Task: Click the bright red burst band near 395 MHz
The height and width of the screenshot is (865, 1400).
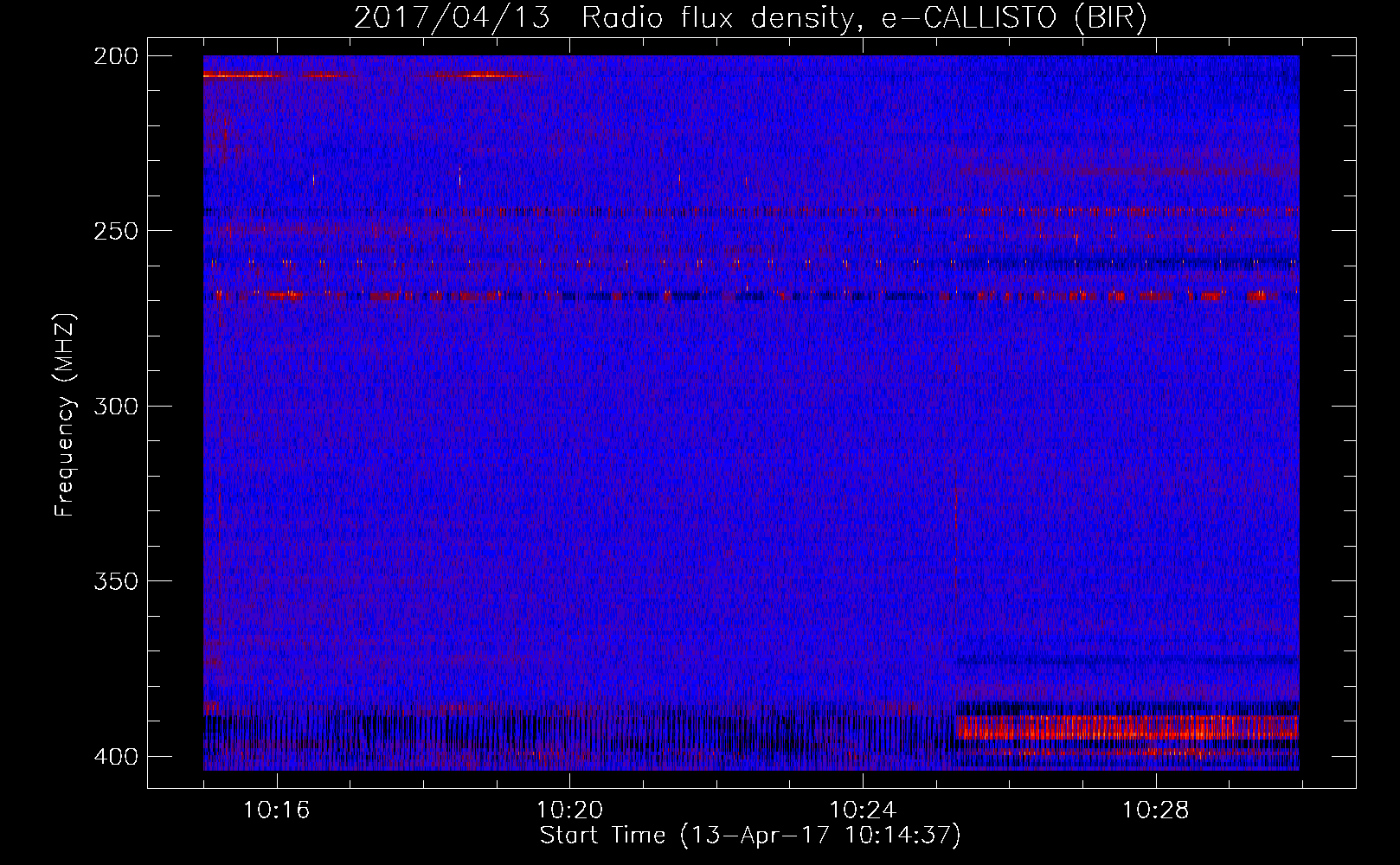Action: [x=1127, y=727]
